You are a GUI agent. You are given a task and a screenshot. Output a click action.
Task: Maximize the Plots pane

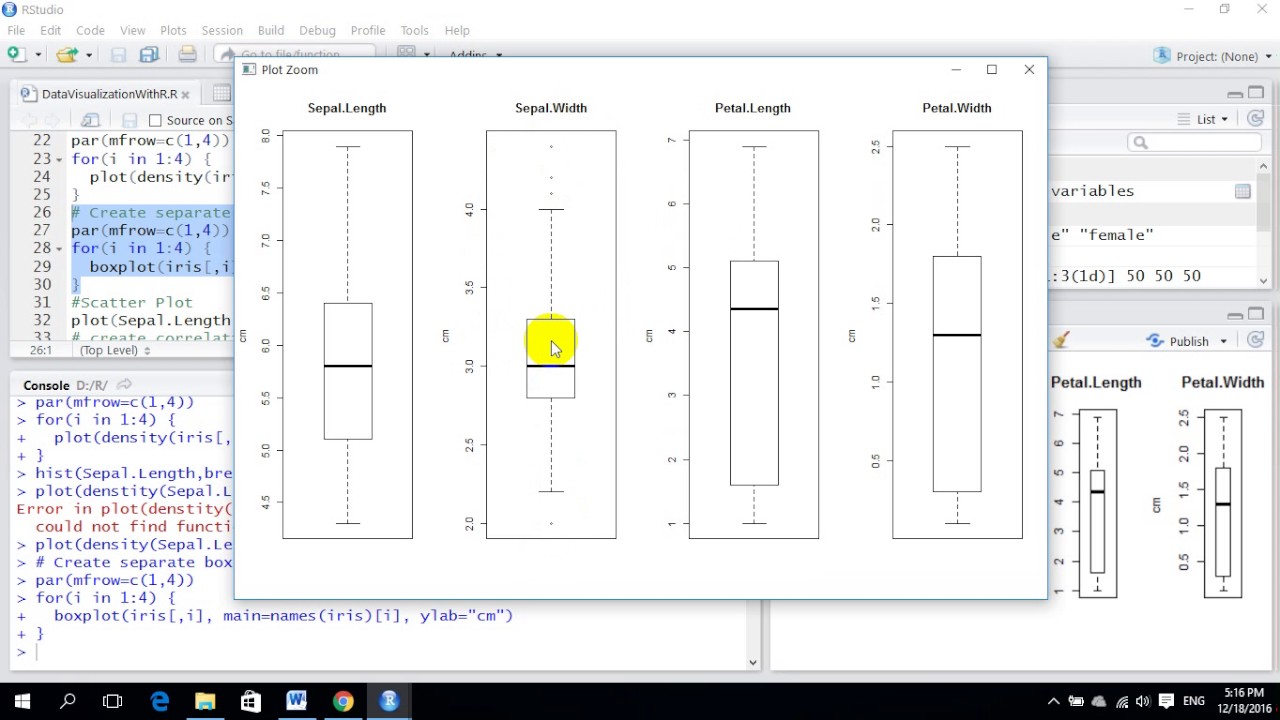click(1256, 314)
